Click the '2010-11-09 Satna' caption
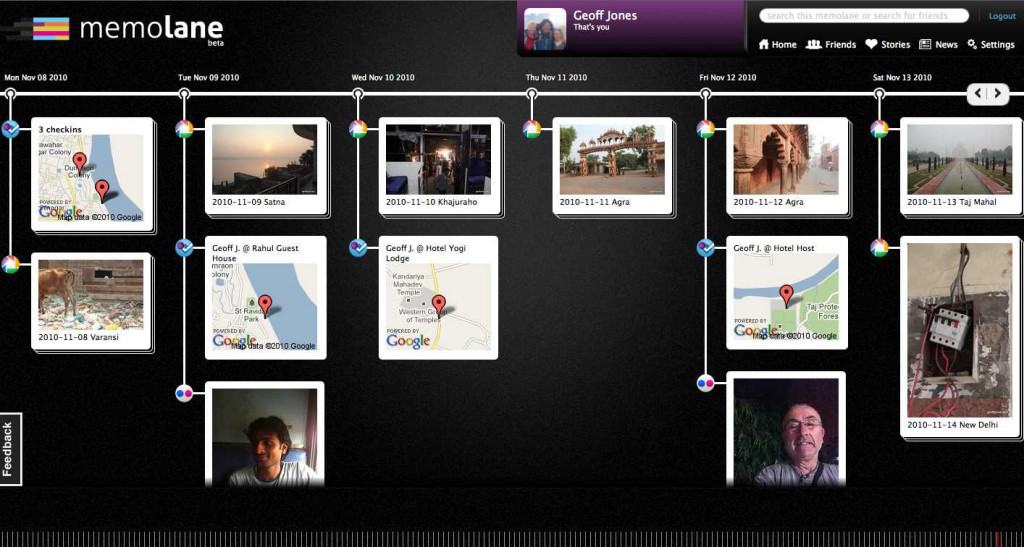This screenshot has height=547, width=1024. click(x=248, y=202)
